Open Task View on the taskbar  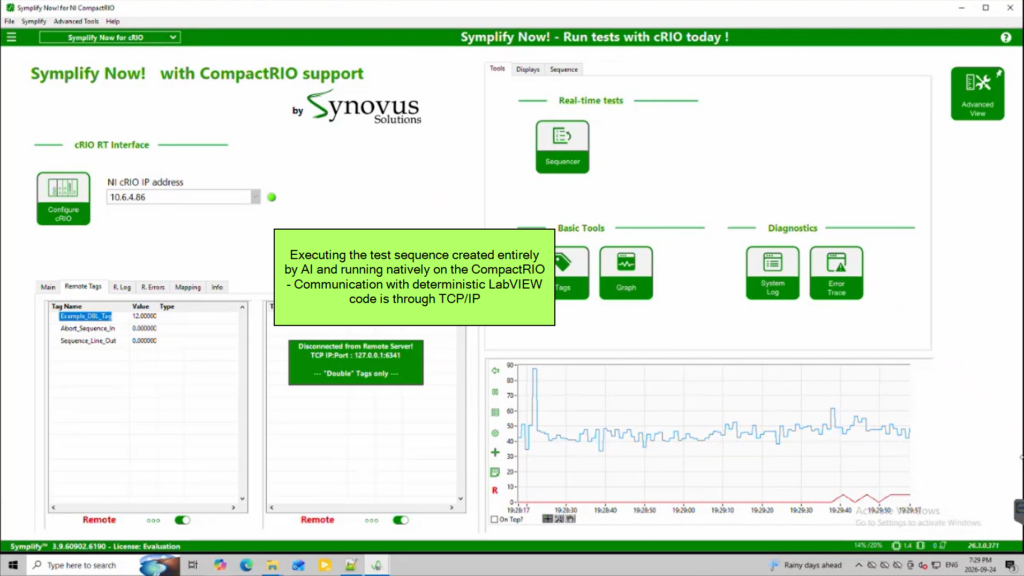point(193,565)
